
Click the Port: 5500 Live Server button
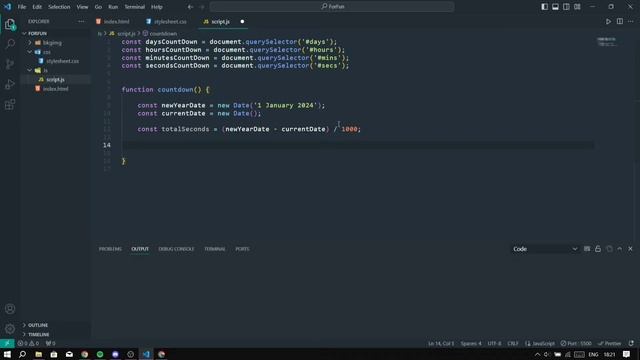576,343
